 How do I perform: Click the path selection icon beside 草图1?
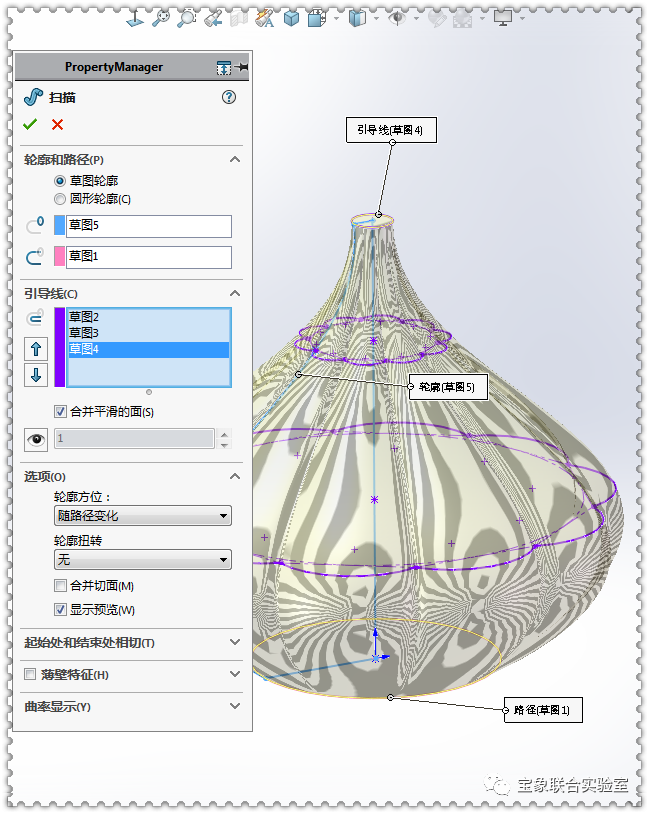coord(35,256)
